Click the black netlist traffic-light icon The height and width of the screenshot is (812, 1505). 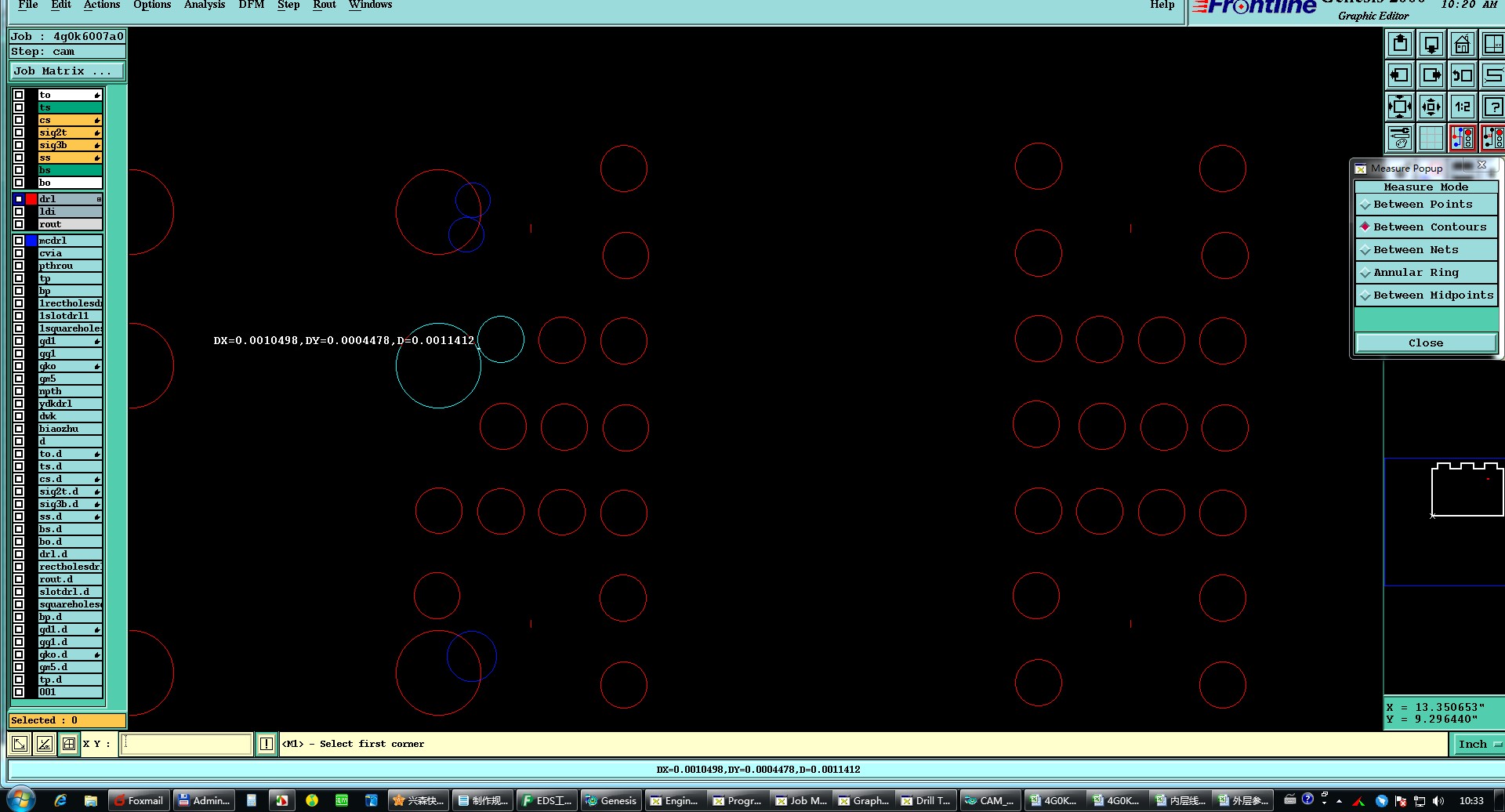pyautogui.click(x=1493, y=138)
